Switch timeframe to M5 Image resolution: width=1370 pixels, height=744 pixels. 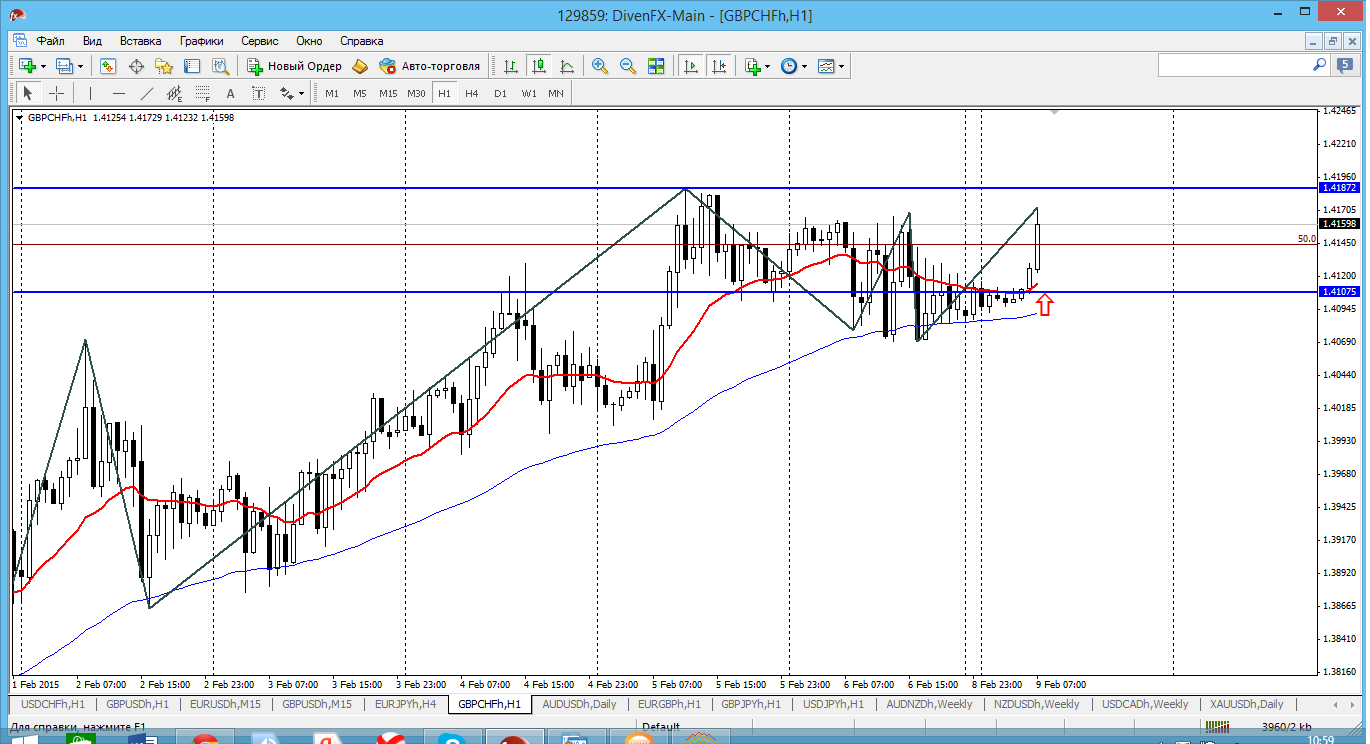[x=360, y=93]
